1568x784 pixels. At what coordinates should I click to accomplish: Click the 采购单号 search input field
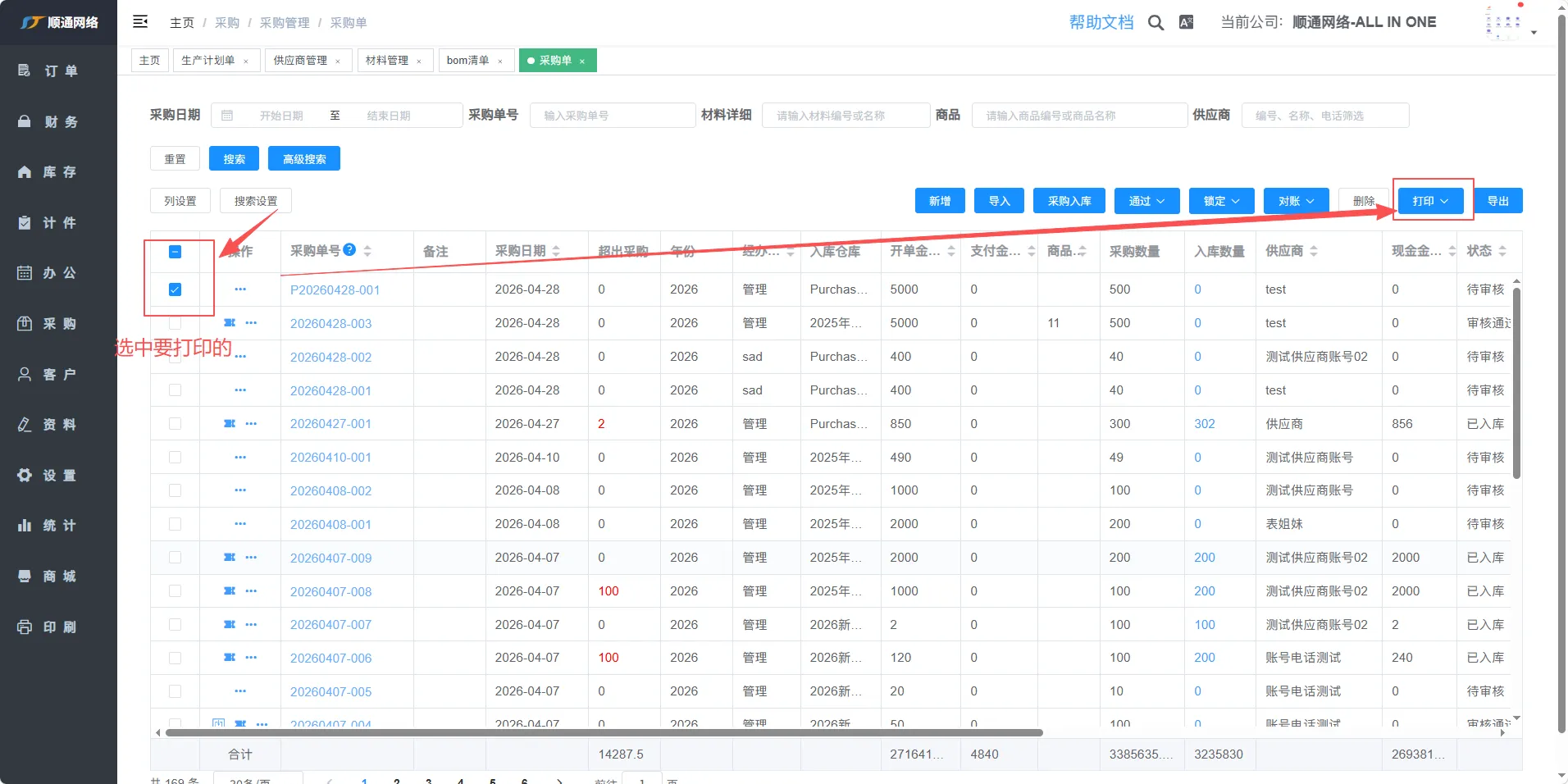pyautogui.click(x=613, y=116)
